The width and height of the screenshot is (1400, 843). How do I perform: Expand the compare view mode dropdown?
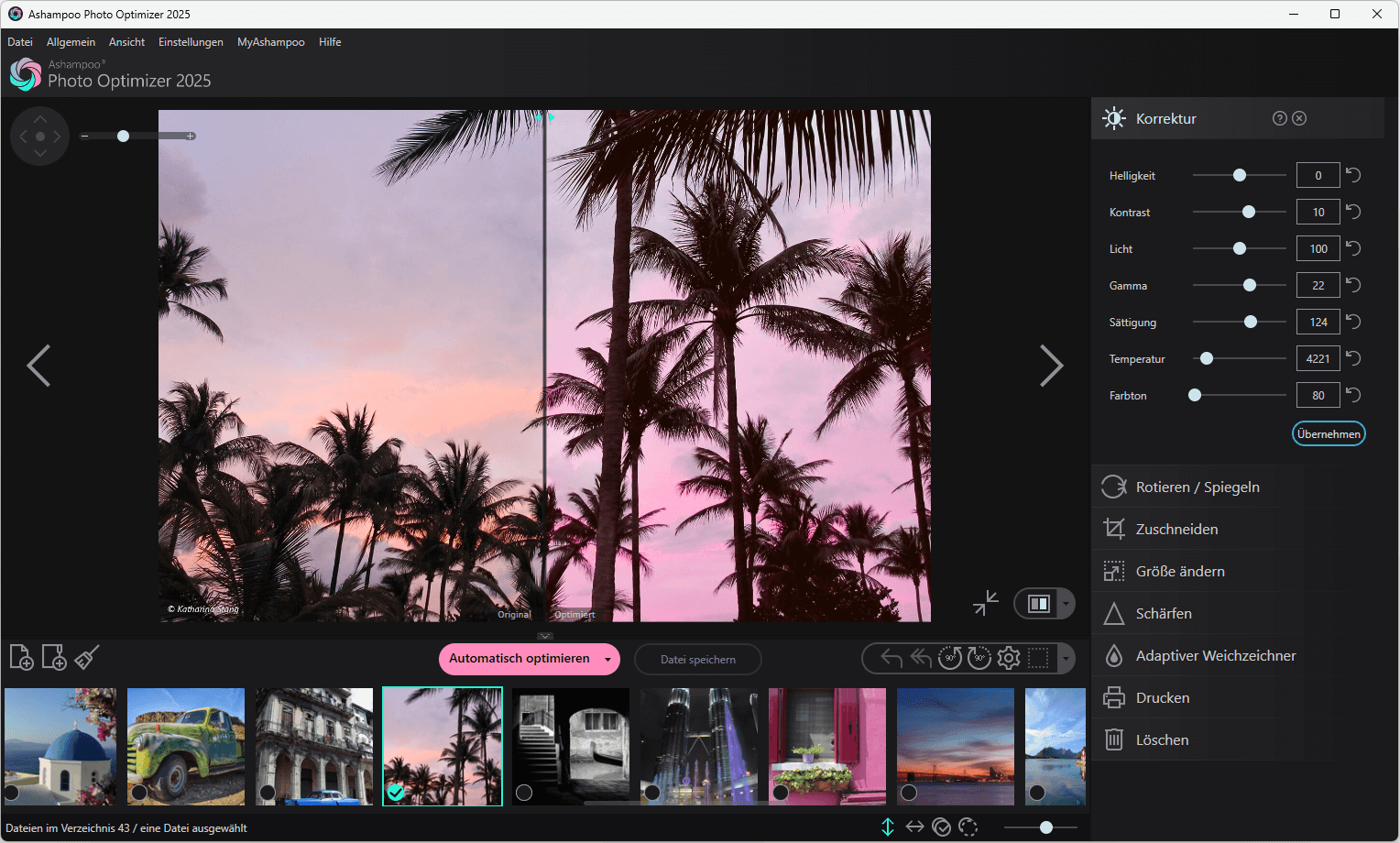click(x=1066, y=603)
